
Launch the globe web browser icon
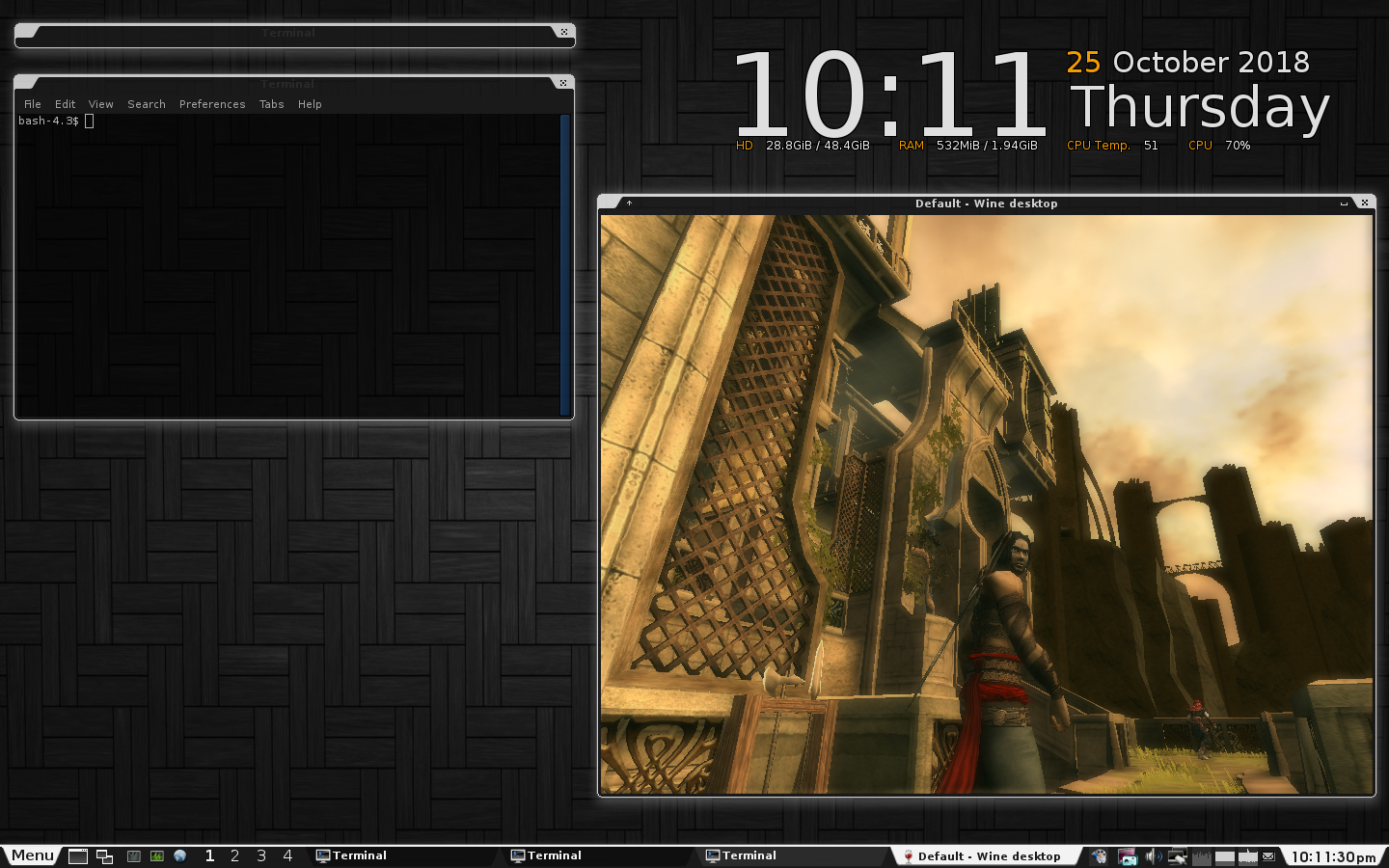coord(179,856)
